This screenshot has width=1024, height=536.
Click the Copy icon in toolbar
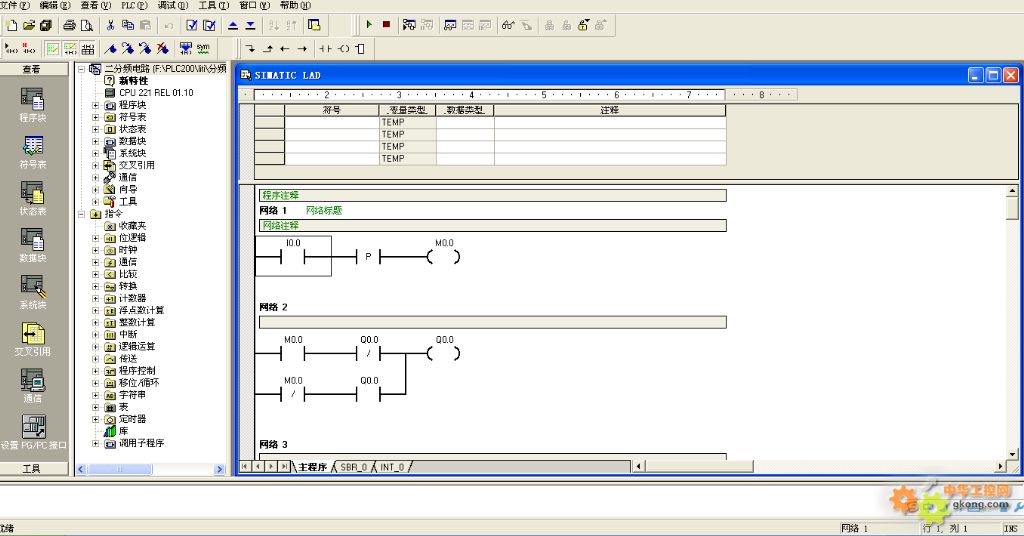[x=127, y=25]
